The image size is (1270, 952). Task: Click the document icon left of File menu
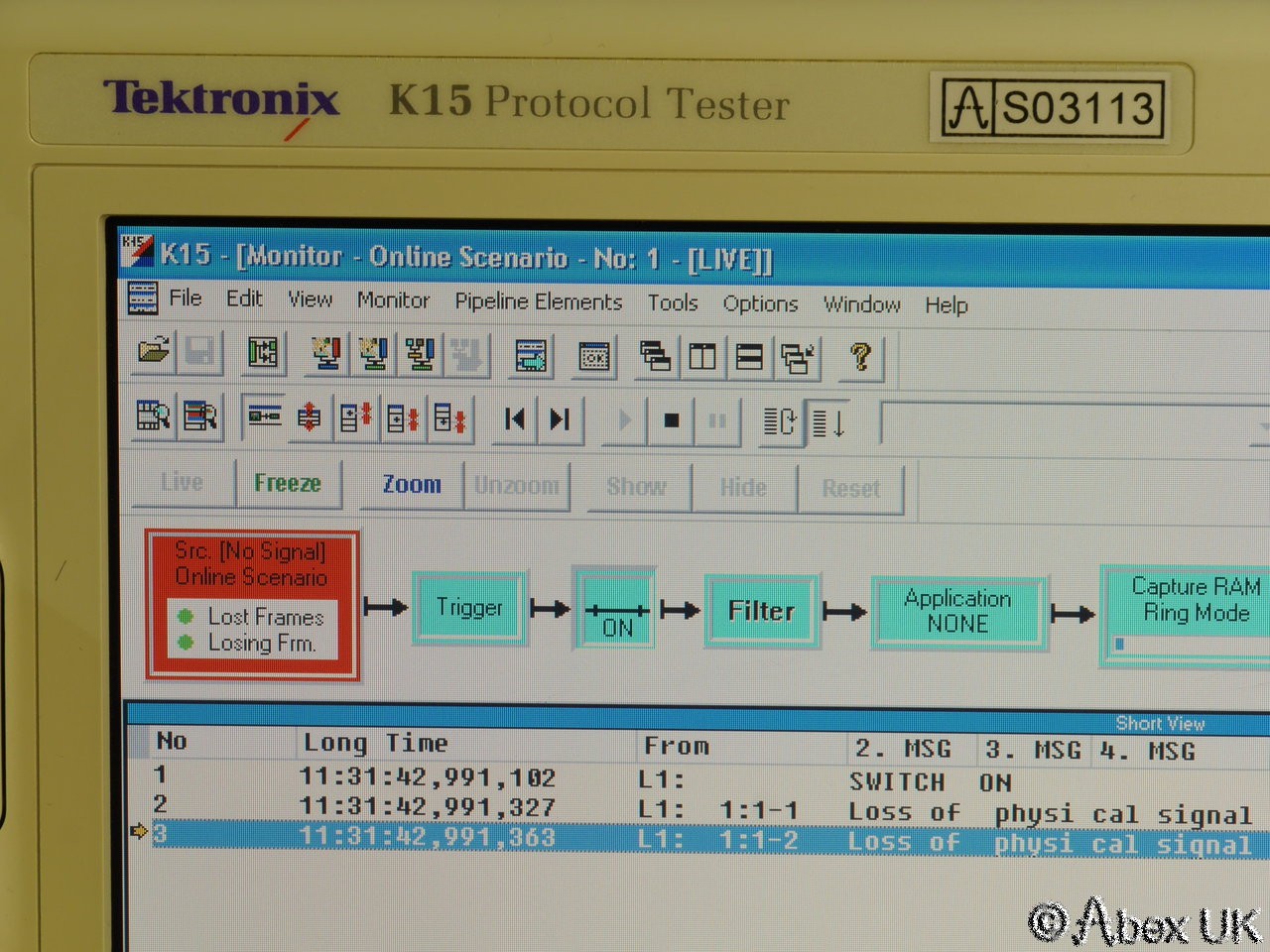(143, 297)
